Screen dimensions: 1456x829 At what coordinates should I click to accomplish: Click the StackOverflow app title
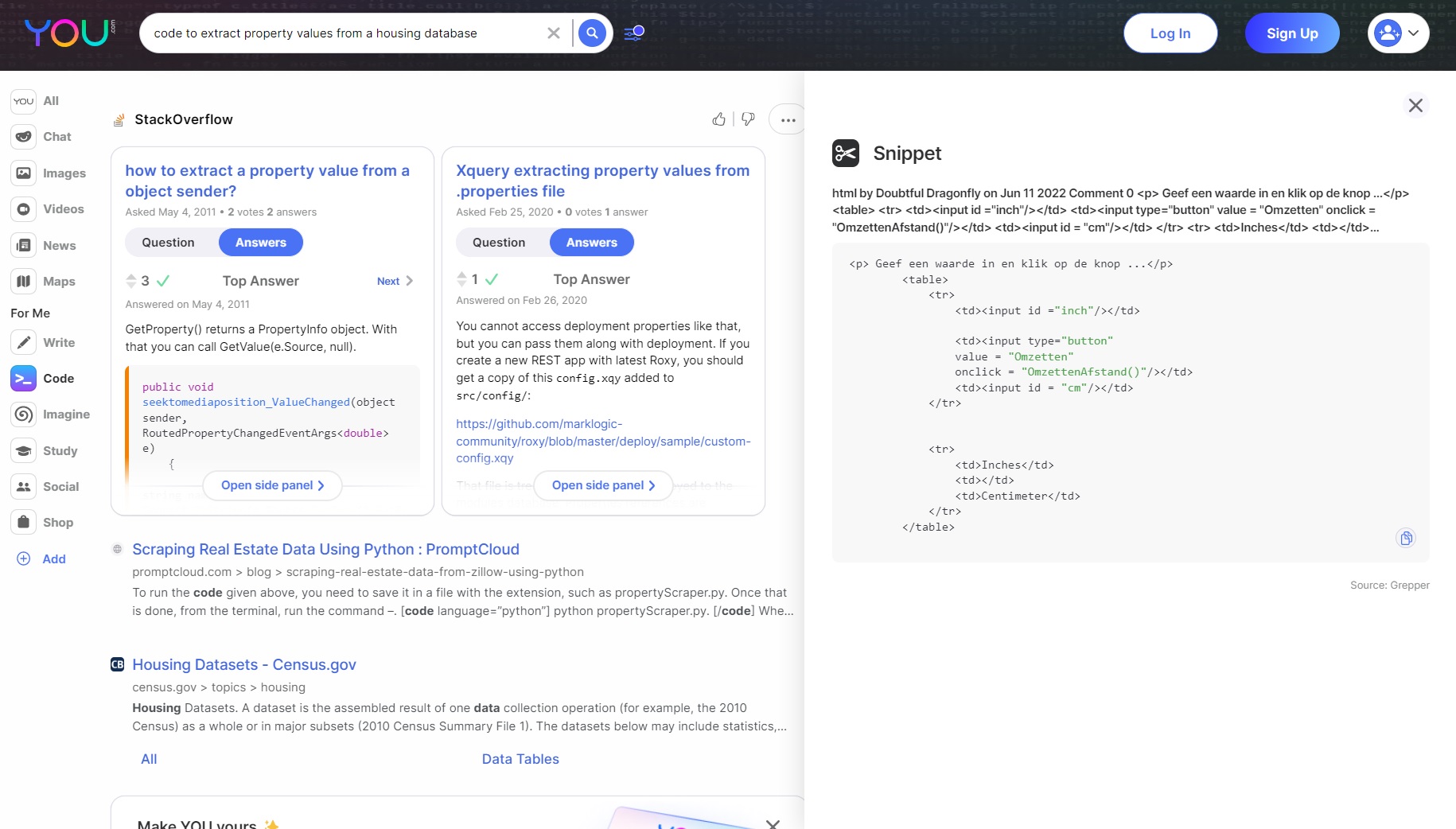coord(184,119)
